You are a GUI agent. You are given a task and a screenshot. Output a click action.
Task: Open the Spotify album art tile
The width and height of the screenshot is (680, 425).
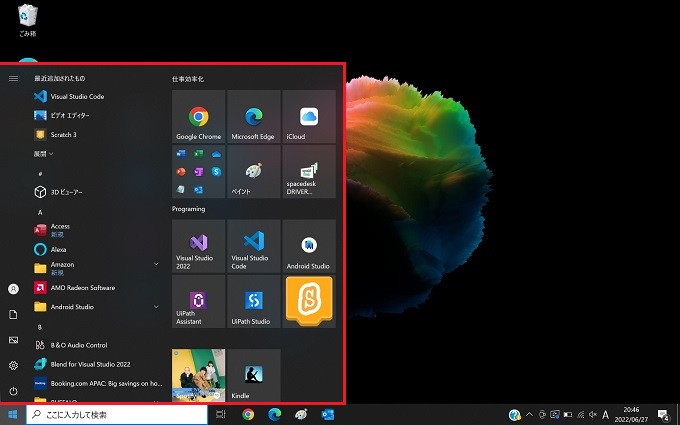[x=199, y=375]
